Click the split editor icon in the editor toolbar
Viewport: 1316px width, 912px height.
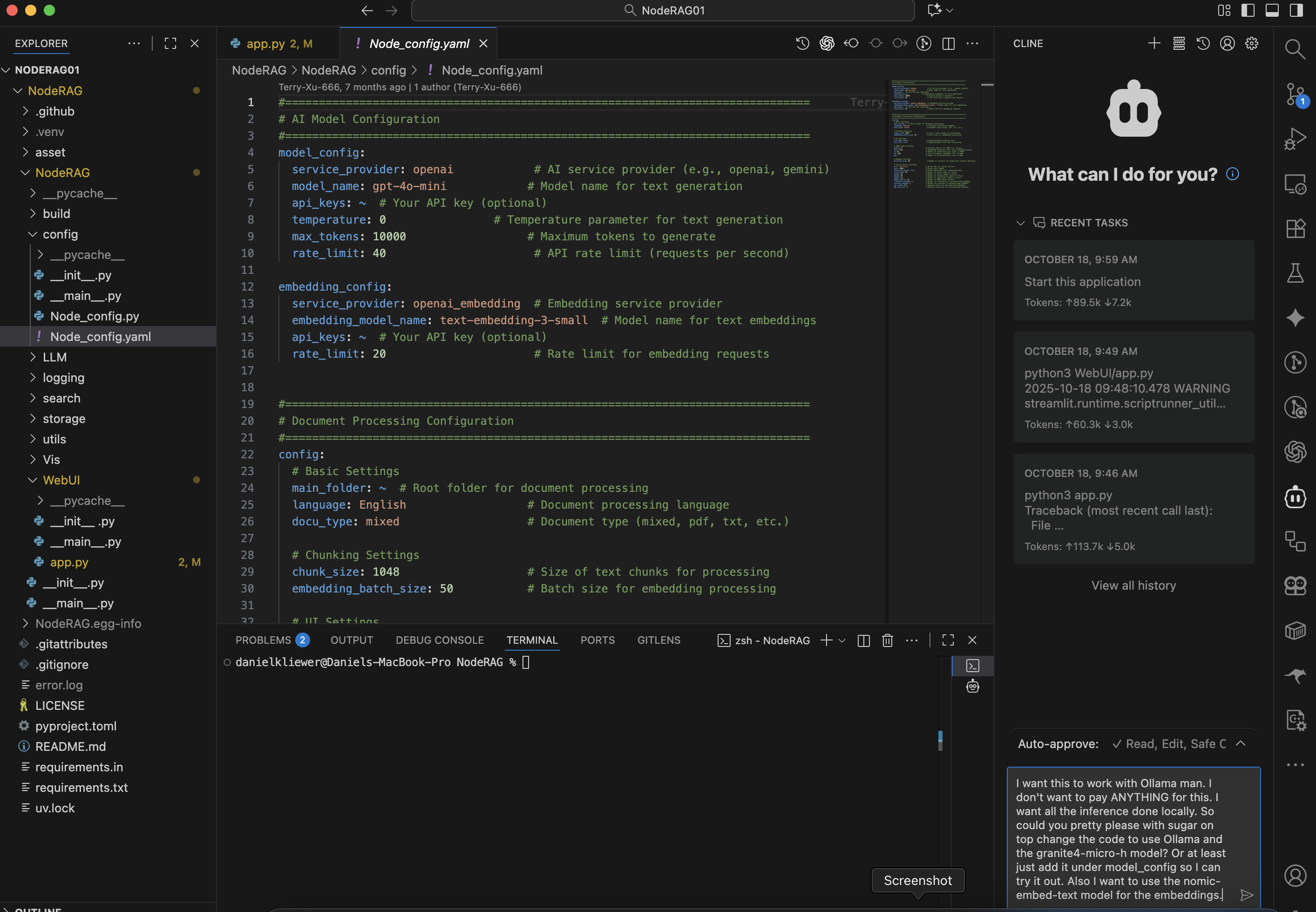click(948, 43)
